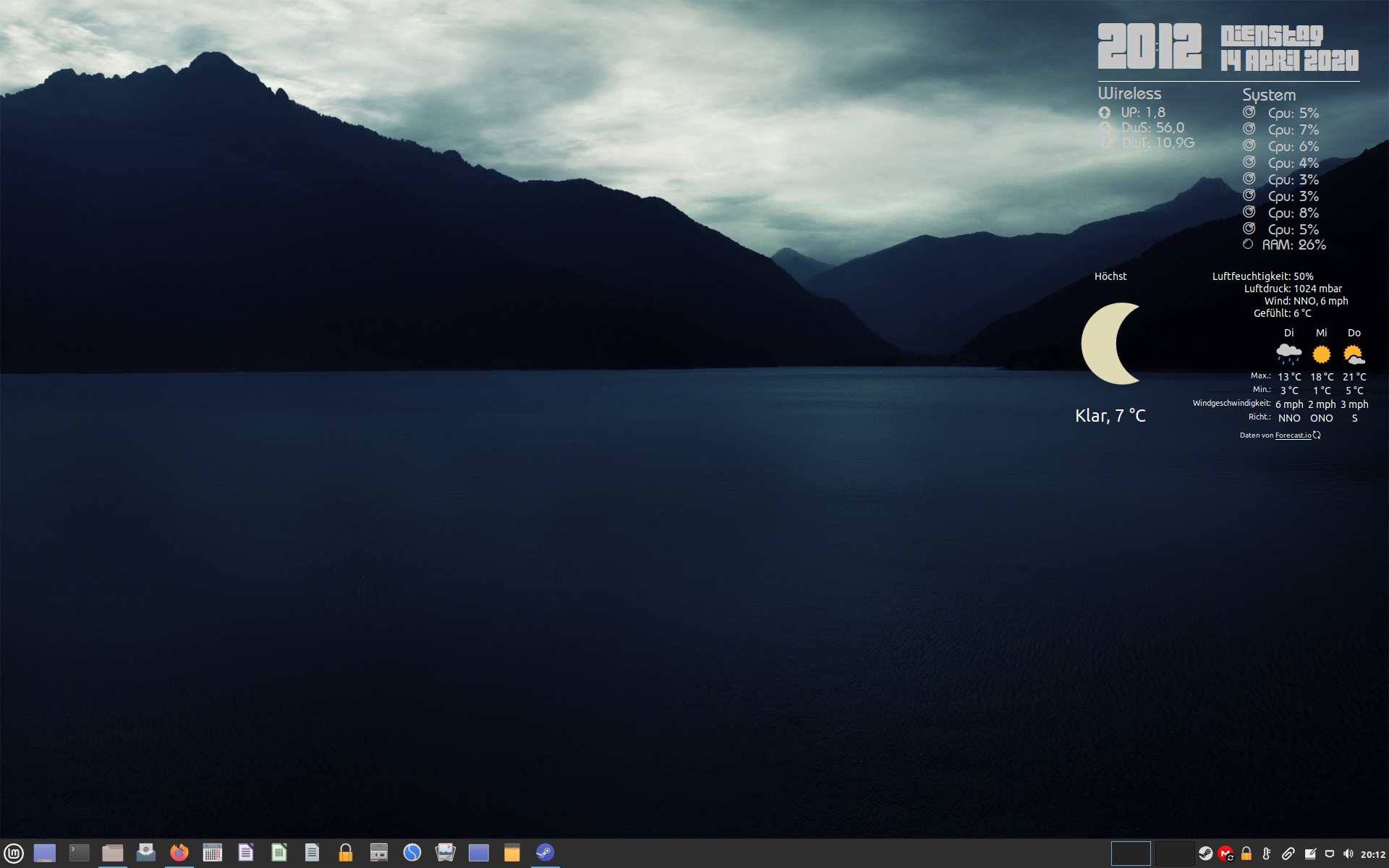The height and width of the screenshot is (868, 1389).
Task: Launch the calendar application icon
Action: point(212,854)
